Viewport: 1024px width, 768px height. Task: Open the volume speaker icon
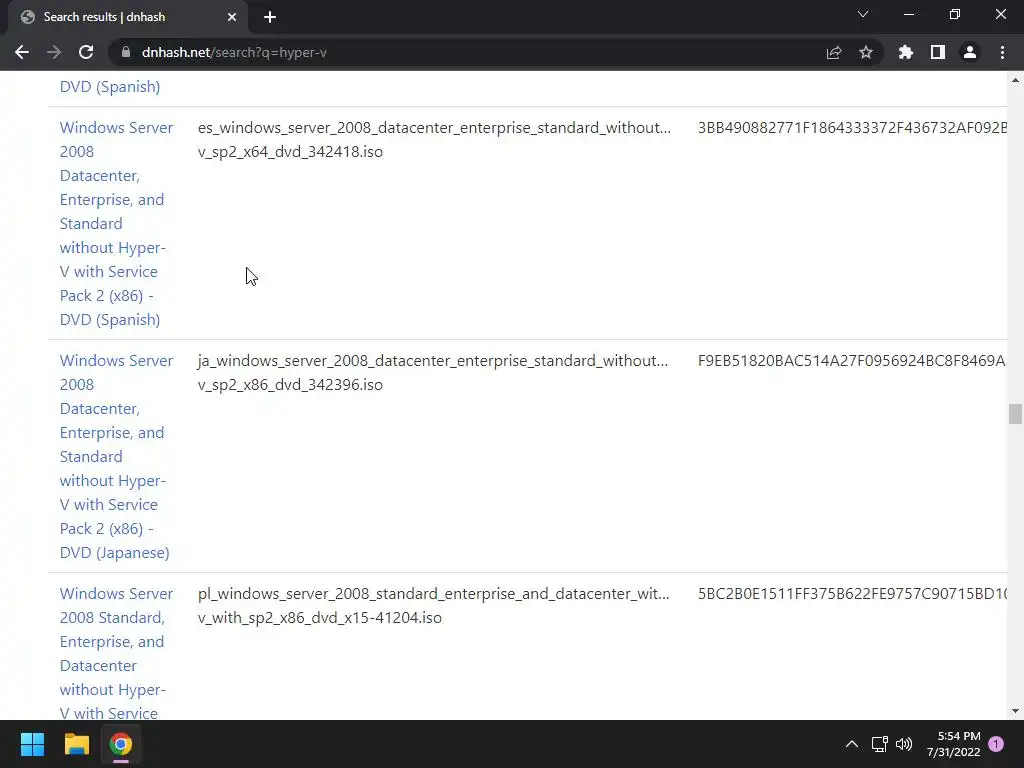[x=904, y=744]
